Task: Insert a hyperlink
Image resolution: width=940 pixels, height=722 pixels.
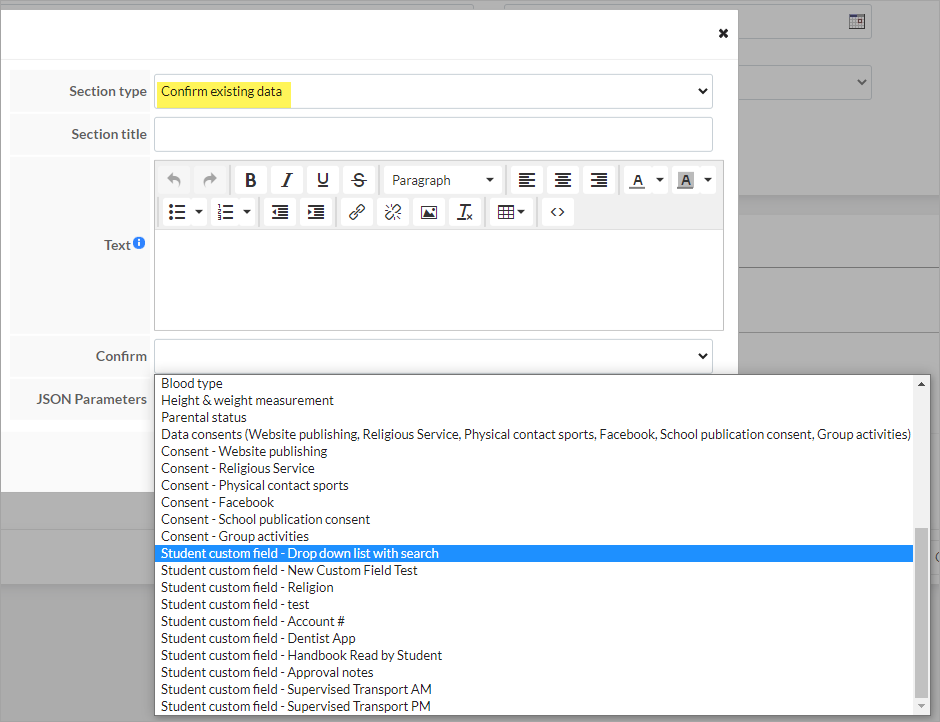Action: (357, 212)
